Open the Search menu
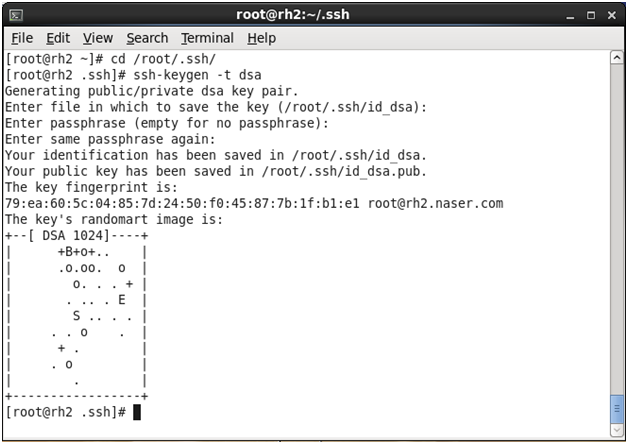Screen dimensions: 628x444 (147, 38)
